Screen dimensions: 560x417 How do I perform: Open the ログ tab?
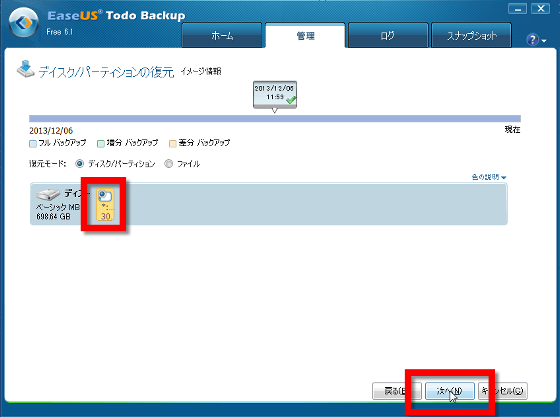click(388, 35)
